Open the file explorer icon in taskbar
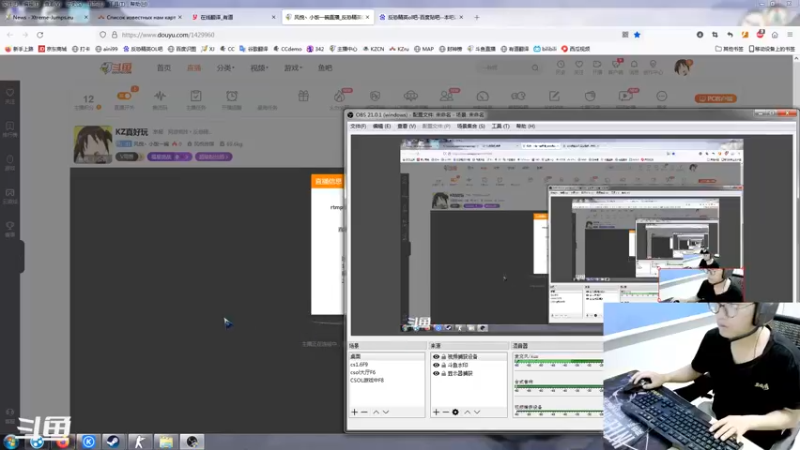Image resolution: width=800 pixels, height=450 pixels. pos(166,441)
